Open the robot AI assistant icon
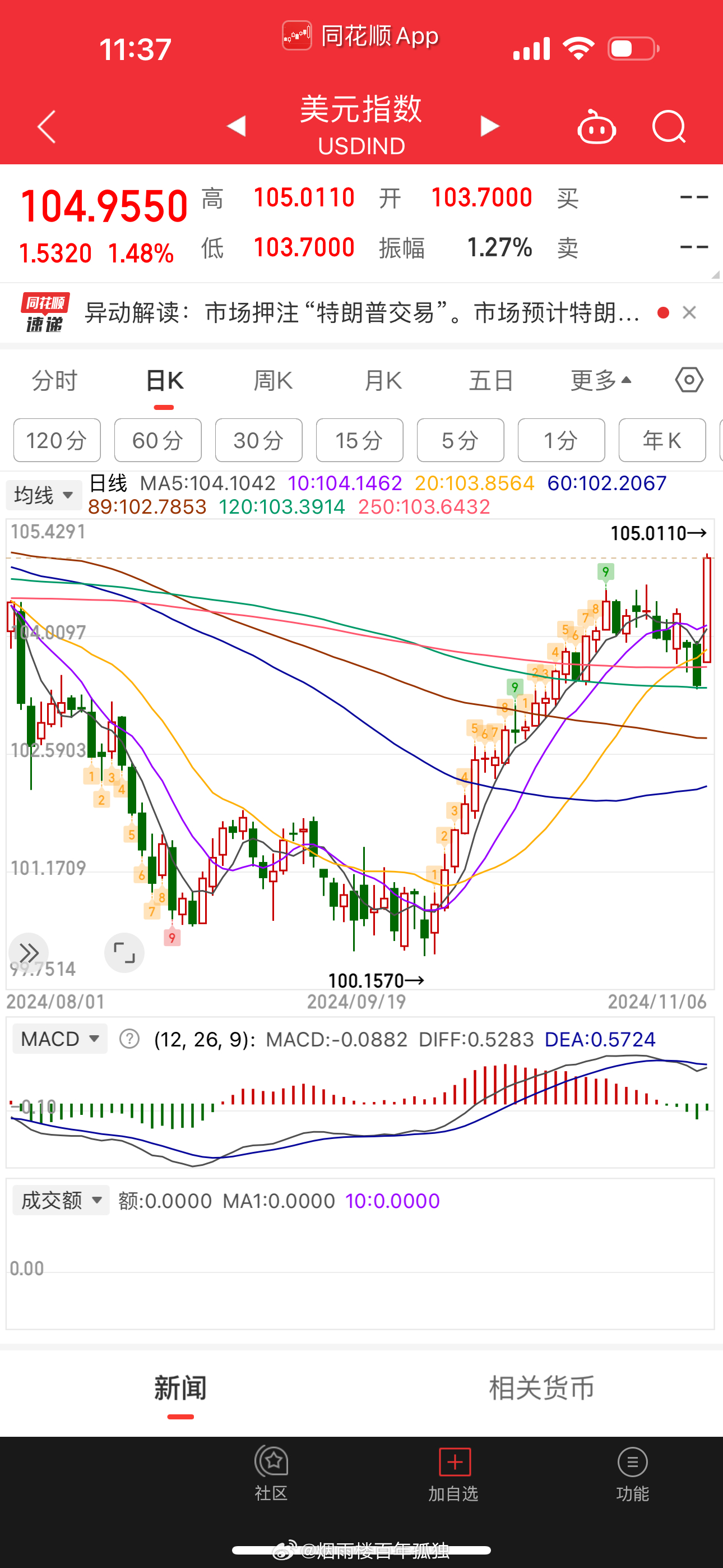 click(x=596, y=127)
